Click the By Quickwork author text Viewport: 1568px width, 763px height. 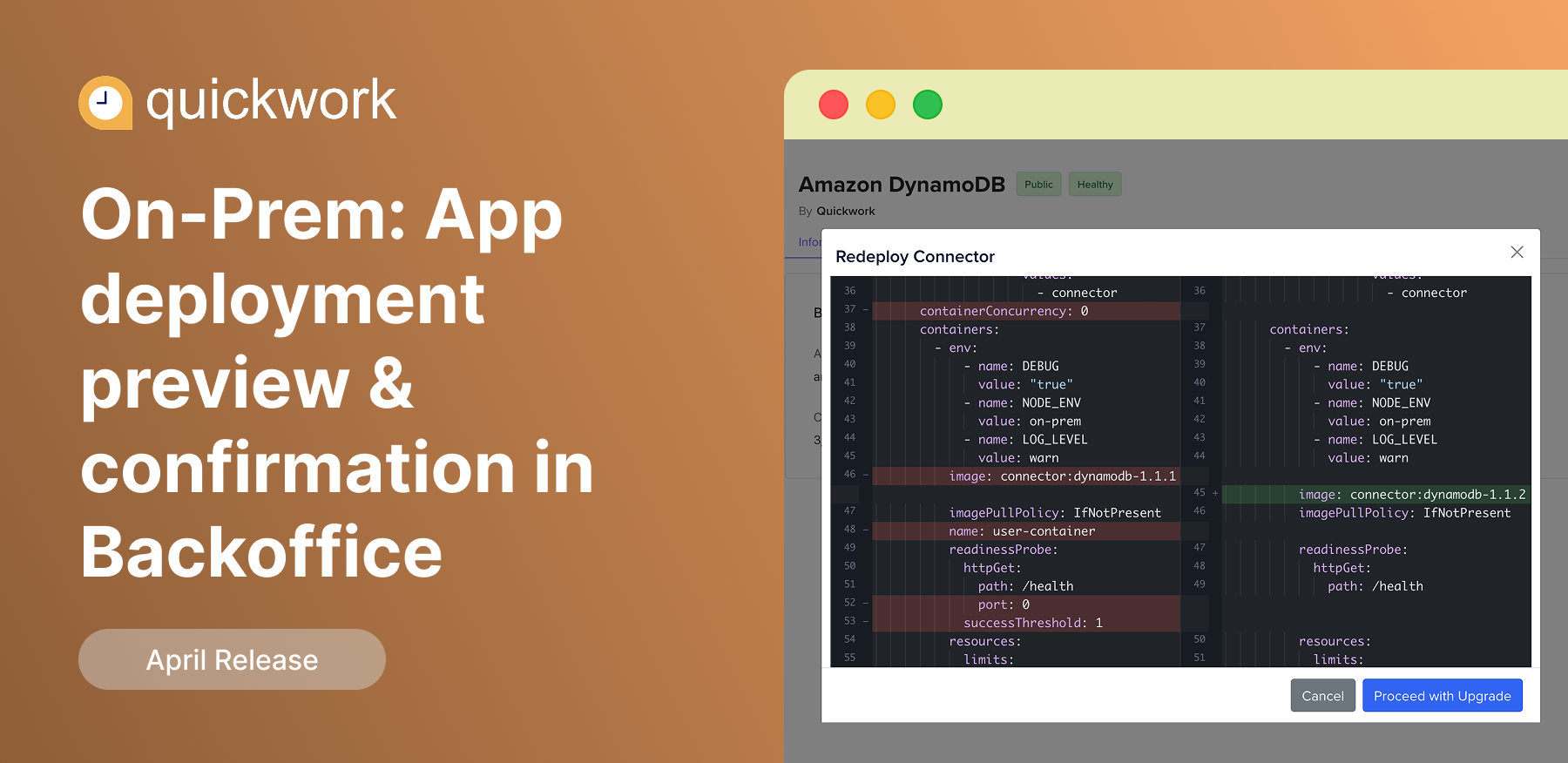click(x=837, y=211)
